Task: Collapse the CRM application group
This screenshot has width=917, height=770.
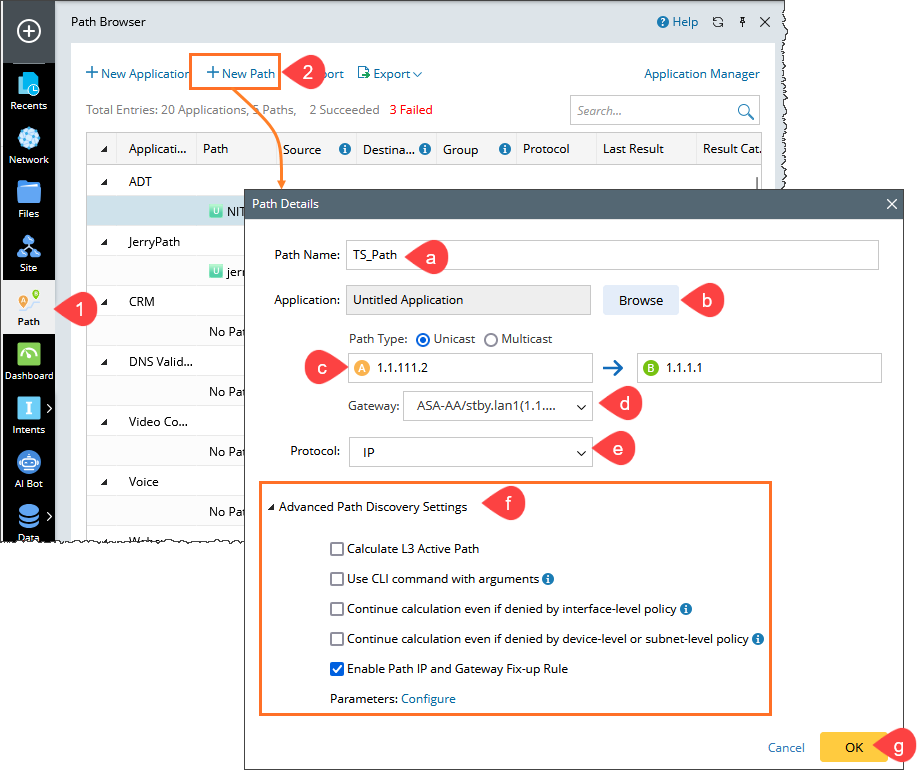Action: (x=104, y=302)
